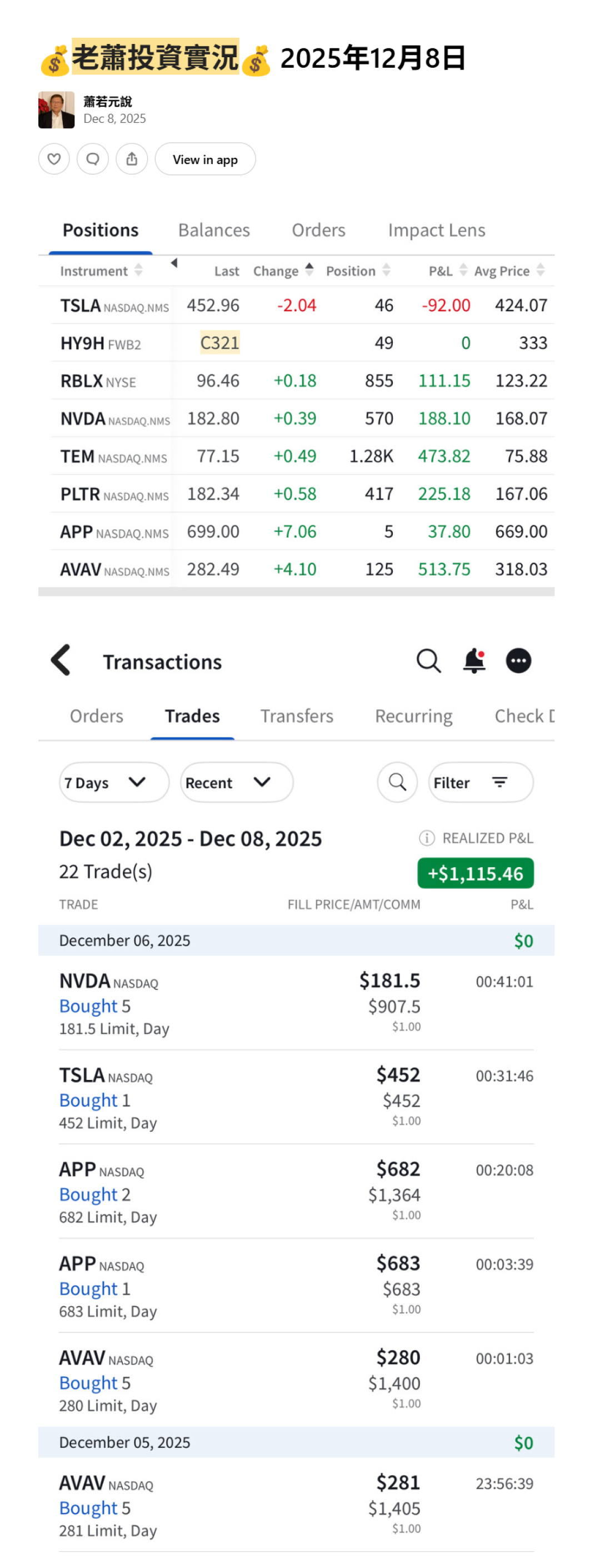The image size is (600, 1568).
Task: Open the notifications bell icon
Action: click(x=474, y=660)
